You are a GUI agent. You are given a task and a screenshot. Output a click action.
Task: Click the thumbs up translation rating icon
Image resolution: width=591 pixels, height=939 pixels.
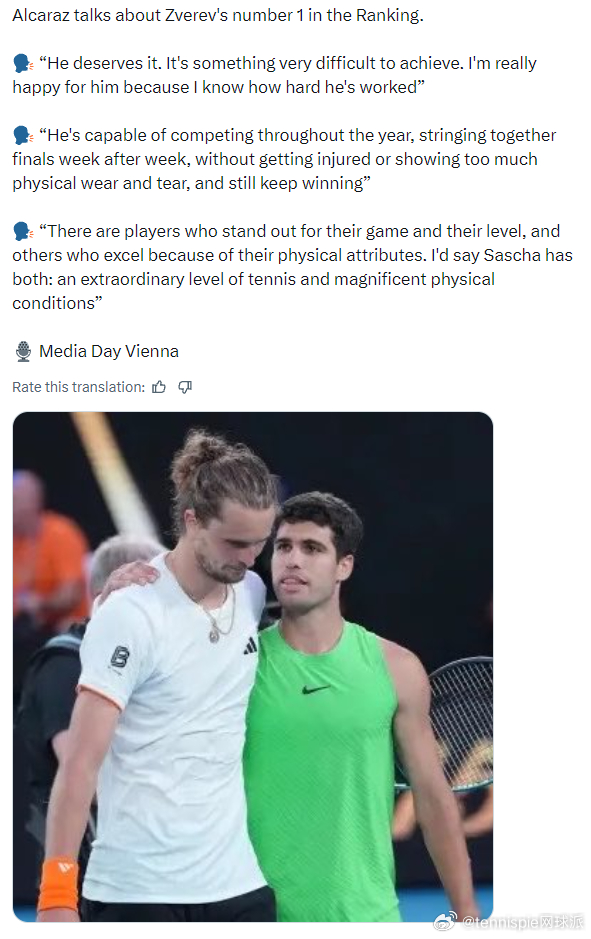(159, 387)
